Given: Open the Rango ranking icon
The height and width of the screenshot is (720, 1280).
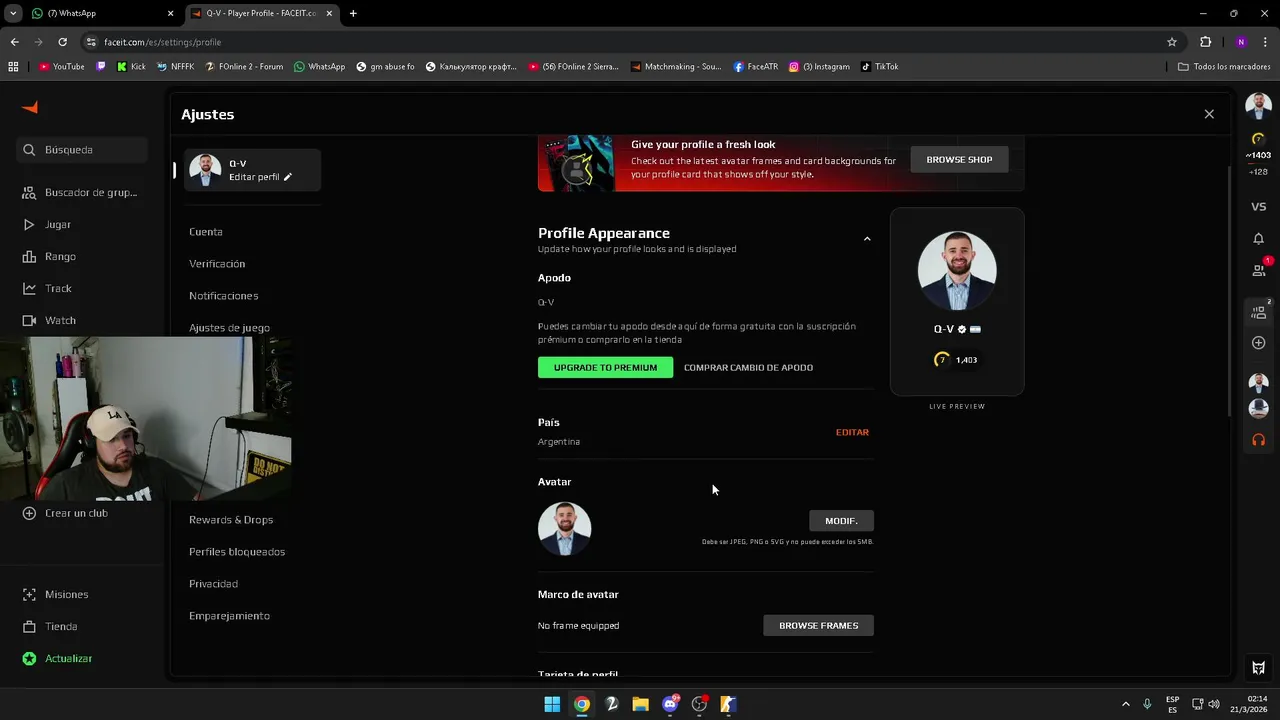Looking at the screenshot, I should 29,257.
